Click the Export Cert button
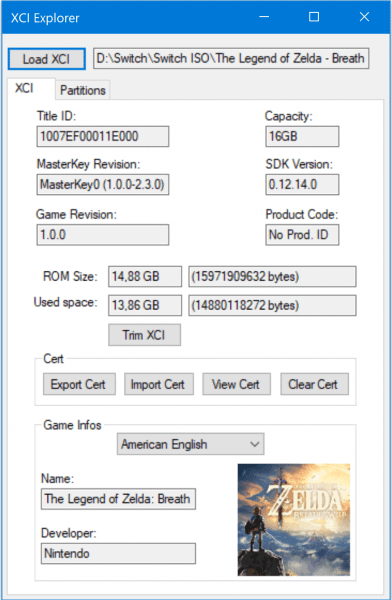392x600 pixels. pos(79,384)
